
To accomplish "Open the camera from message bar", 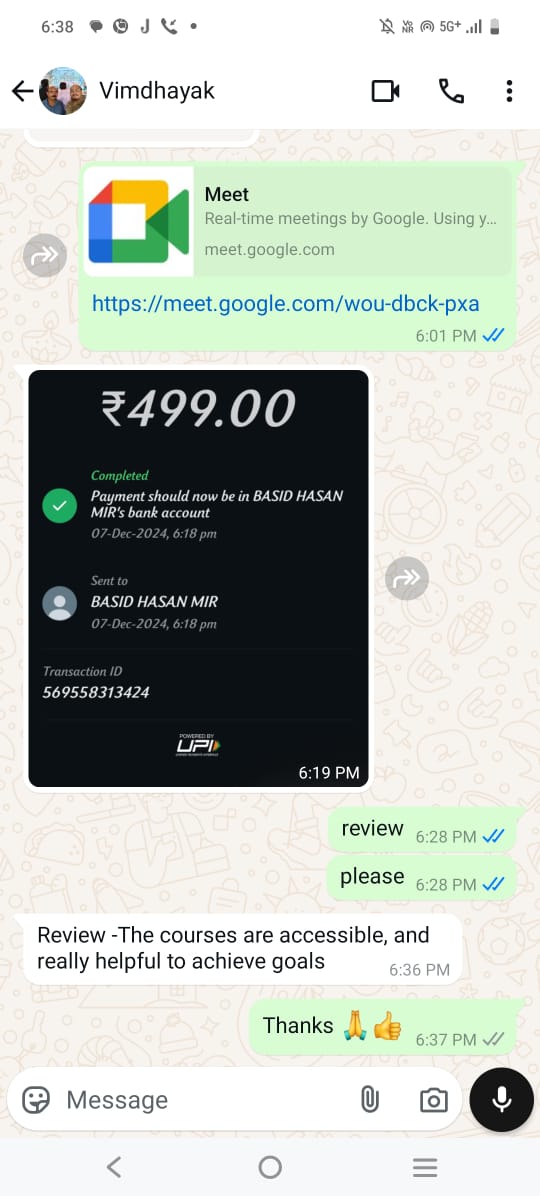I will pos(433,1100).
